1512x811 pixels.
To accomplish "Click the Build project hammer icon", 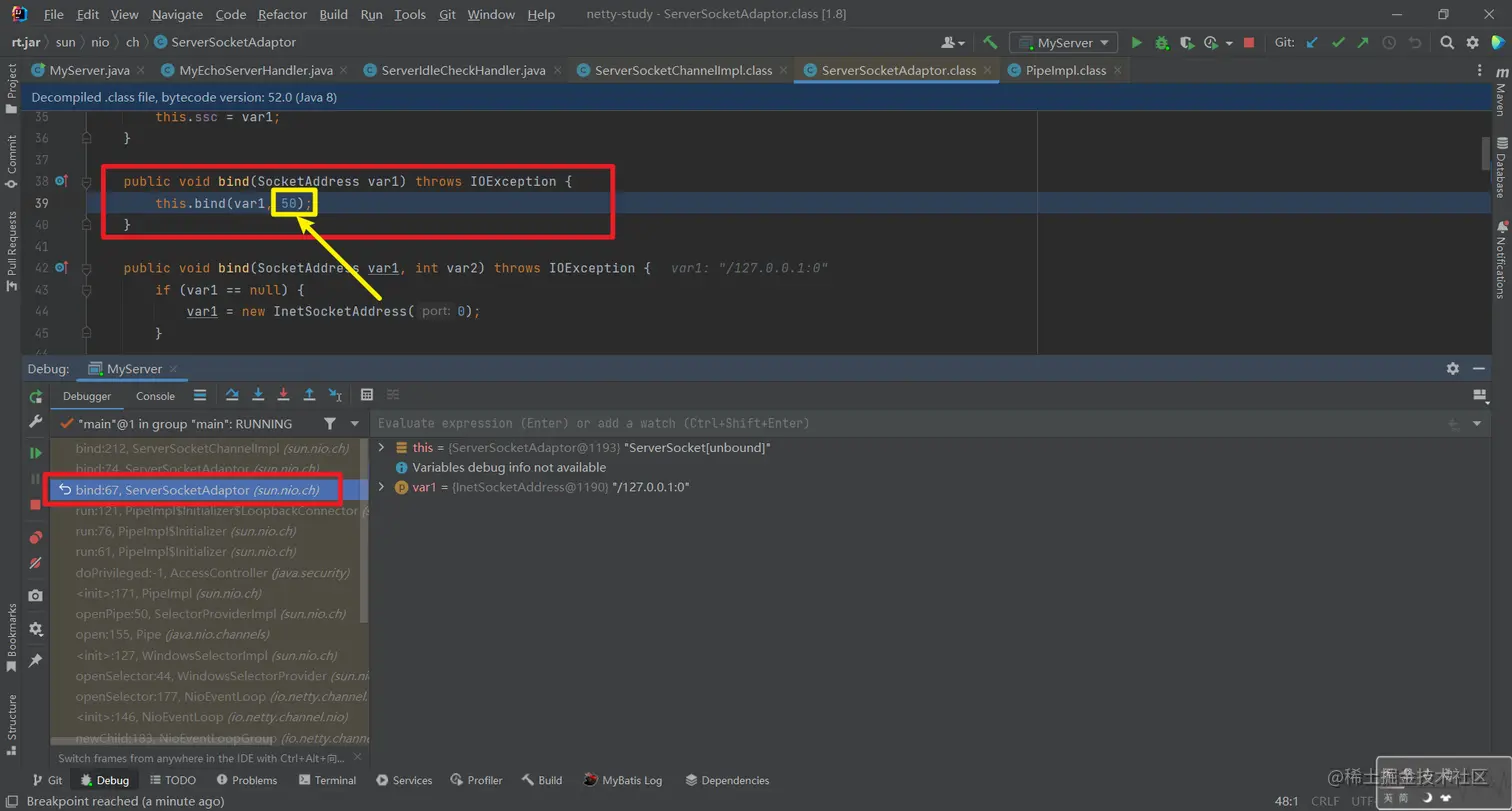I will point(990,43).
